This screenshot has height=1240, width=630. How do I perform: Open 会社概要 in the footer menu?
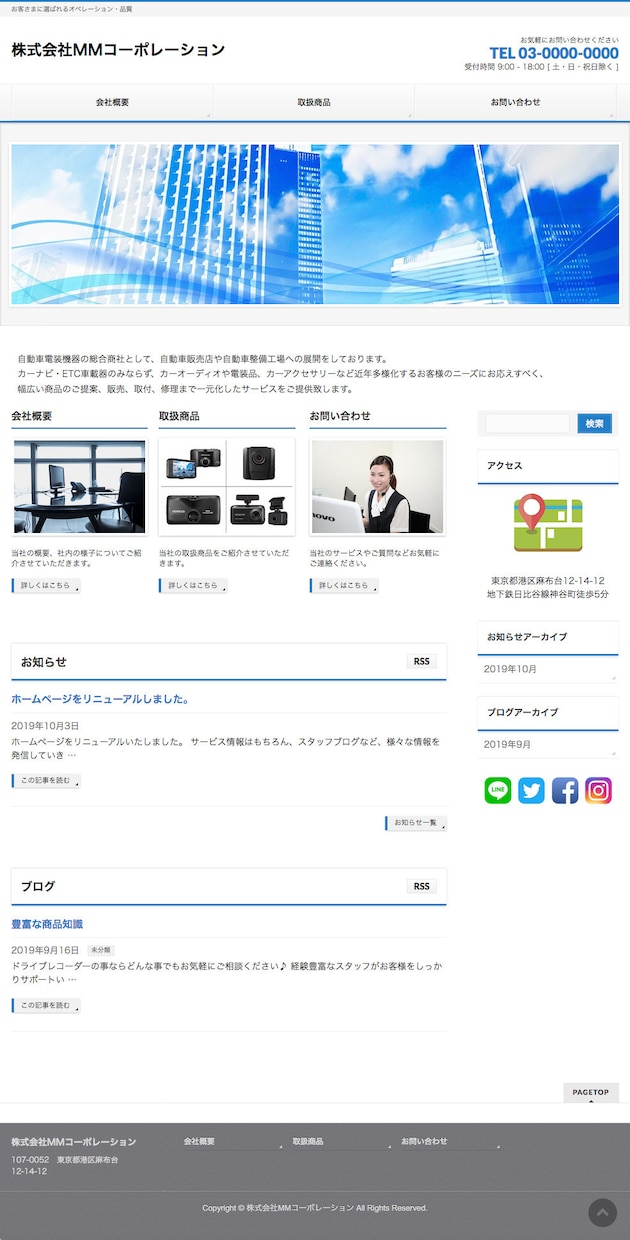click(x=199, y=1141)
